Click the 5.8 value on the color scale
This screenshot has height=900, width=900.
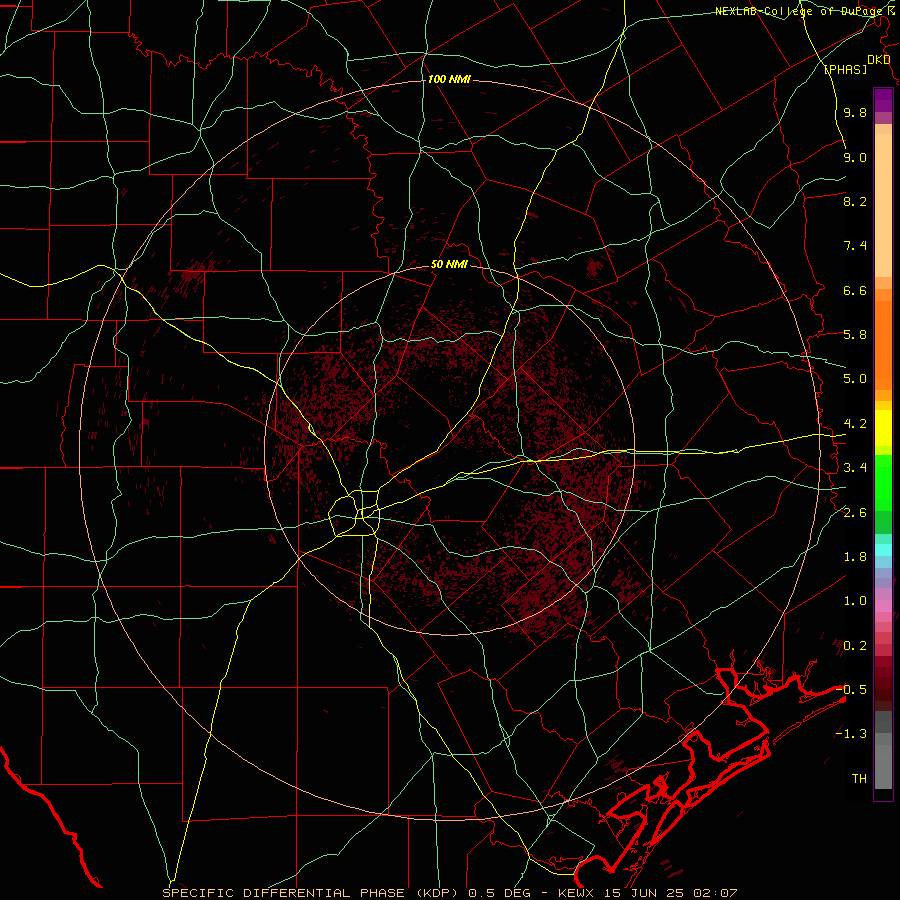pos(855,335)
